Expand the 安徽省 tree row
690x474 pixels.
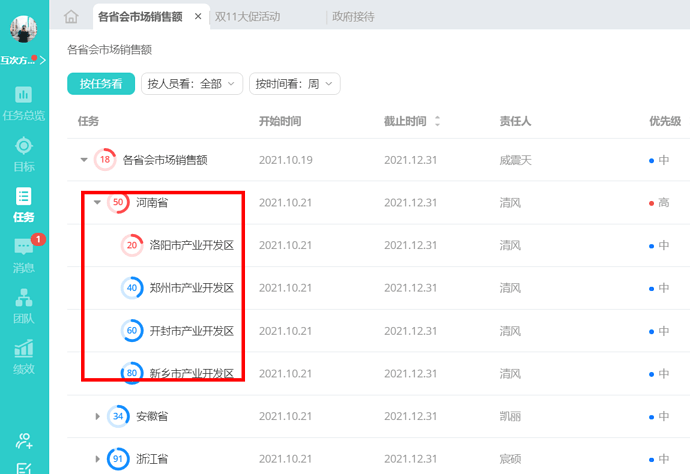97,416
